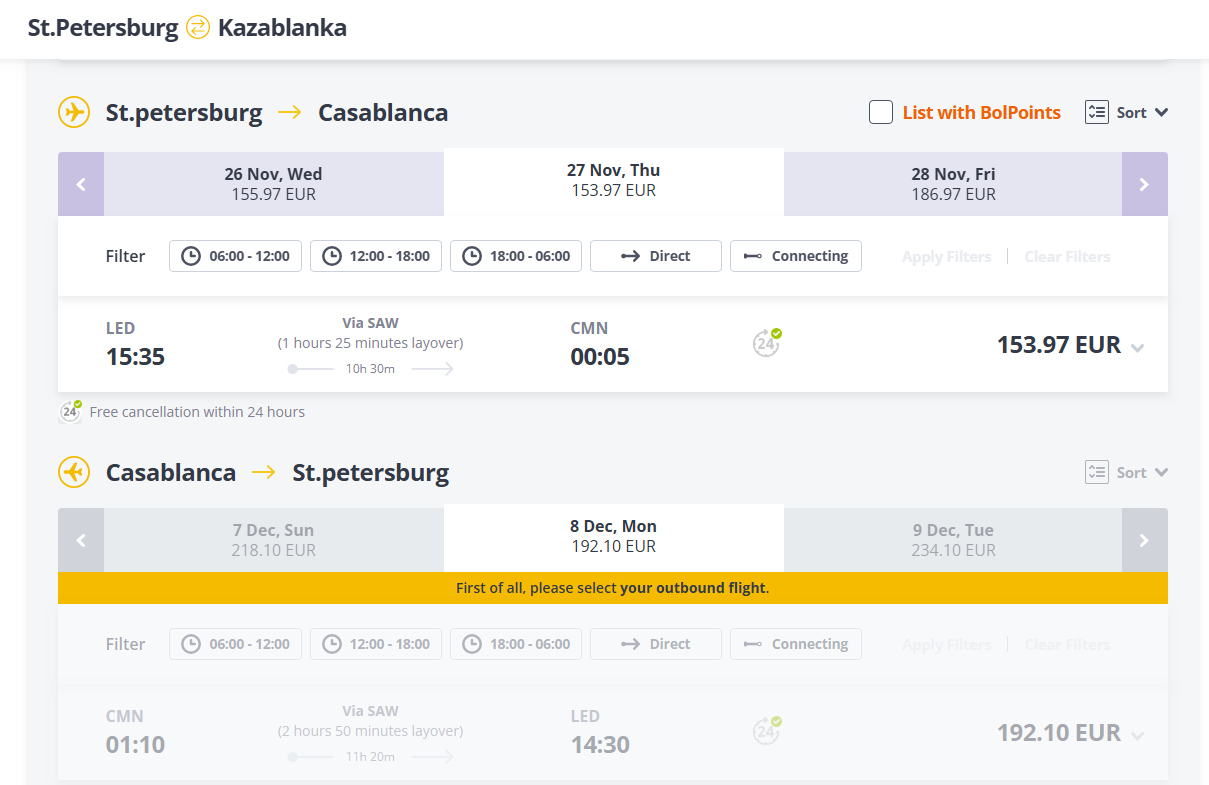Viewport: 1209px width, 785px height.
Task: Show previous return dates with left arrow
Action: pos(81,540)
